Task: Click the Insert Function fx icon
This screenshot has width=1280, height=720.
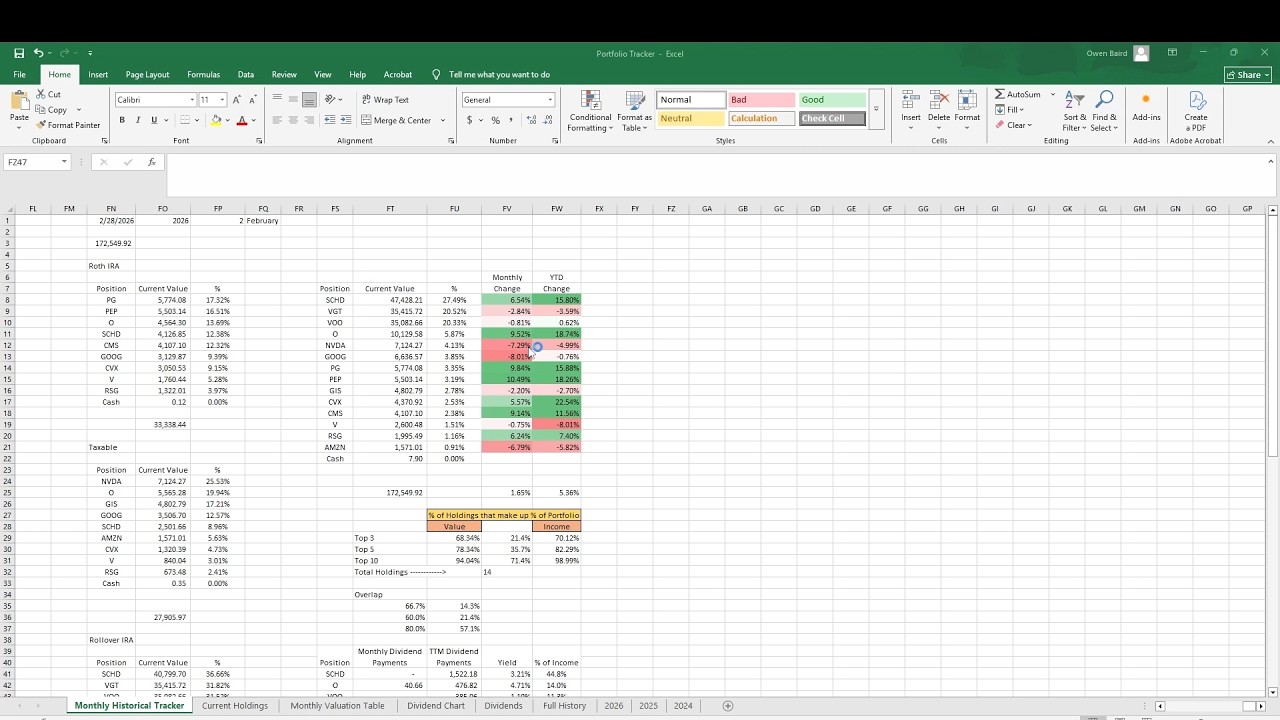Action: pos(152,162)
